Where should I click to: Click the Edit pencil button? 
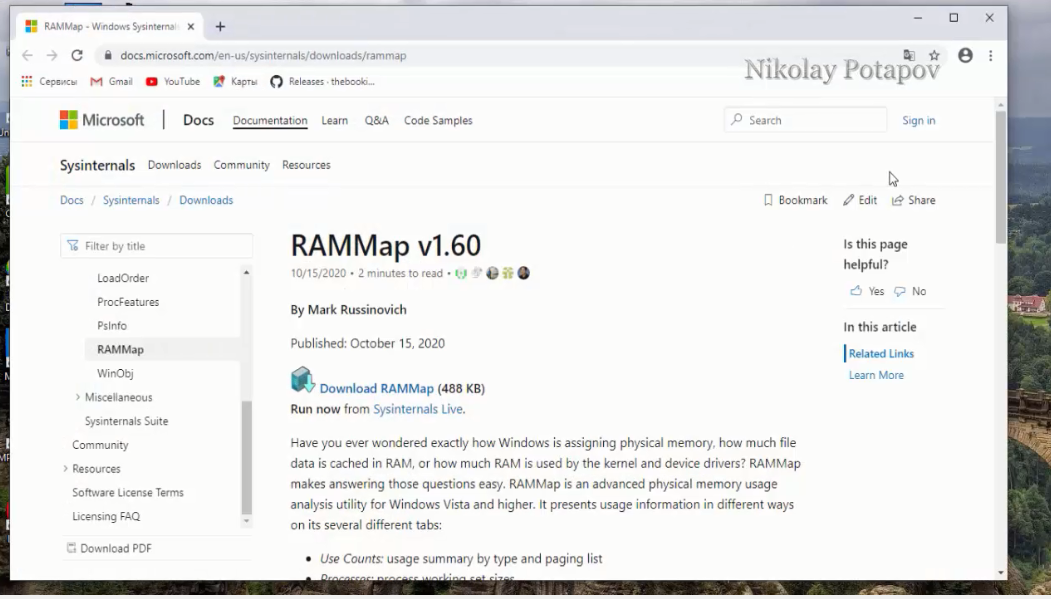tap(860, 200)
